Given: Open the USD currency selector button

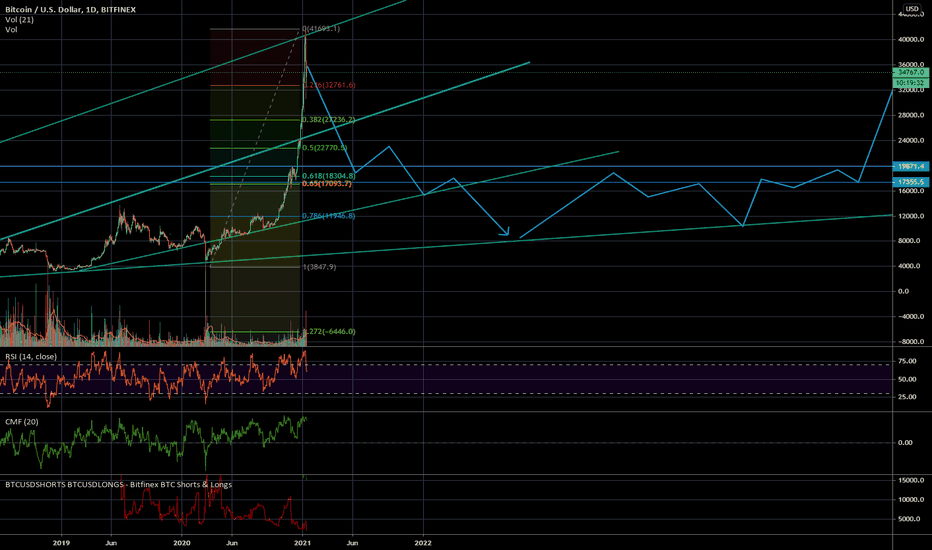Looking at the screenshot, I should click(x=912, y=8).
